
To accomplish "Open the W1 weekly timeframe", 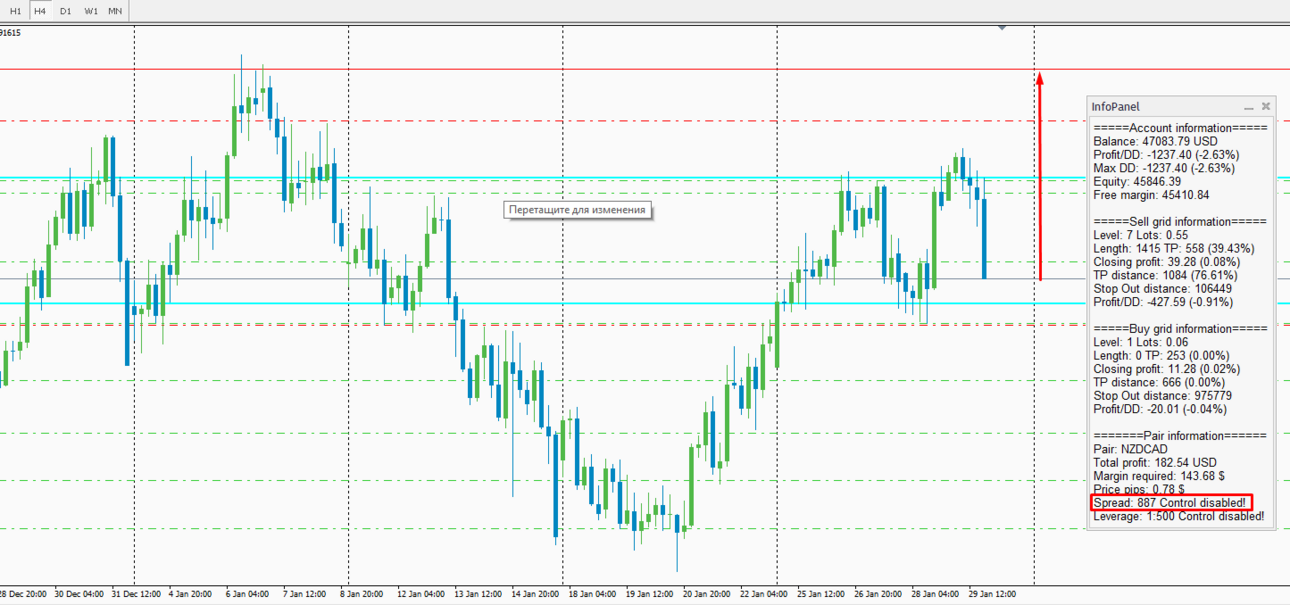I will point(91,11).
